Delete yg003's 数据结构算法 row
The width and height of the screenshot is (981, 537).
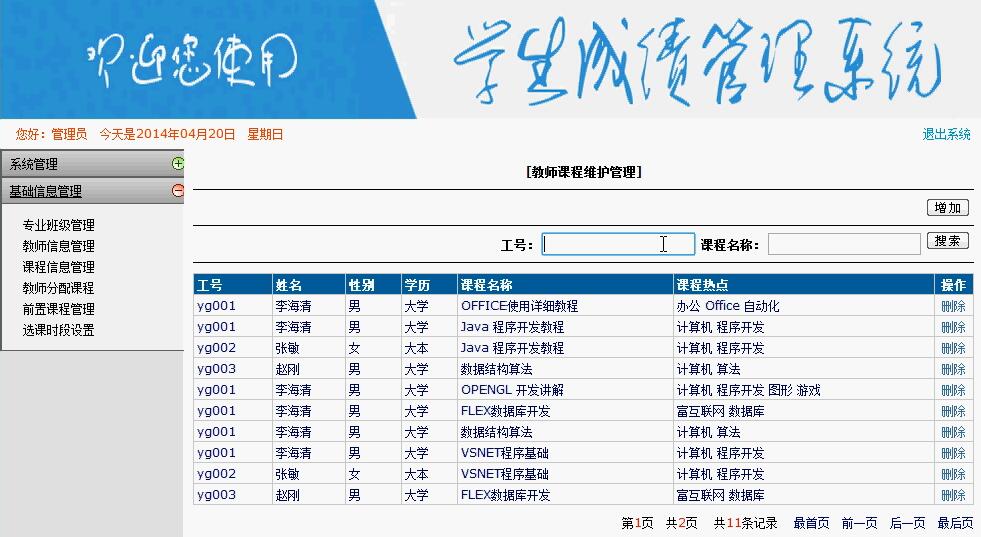pos(953,369)
